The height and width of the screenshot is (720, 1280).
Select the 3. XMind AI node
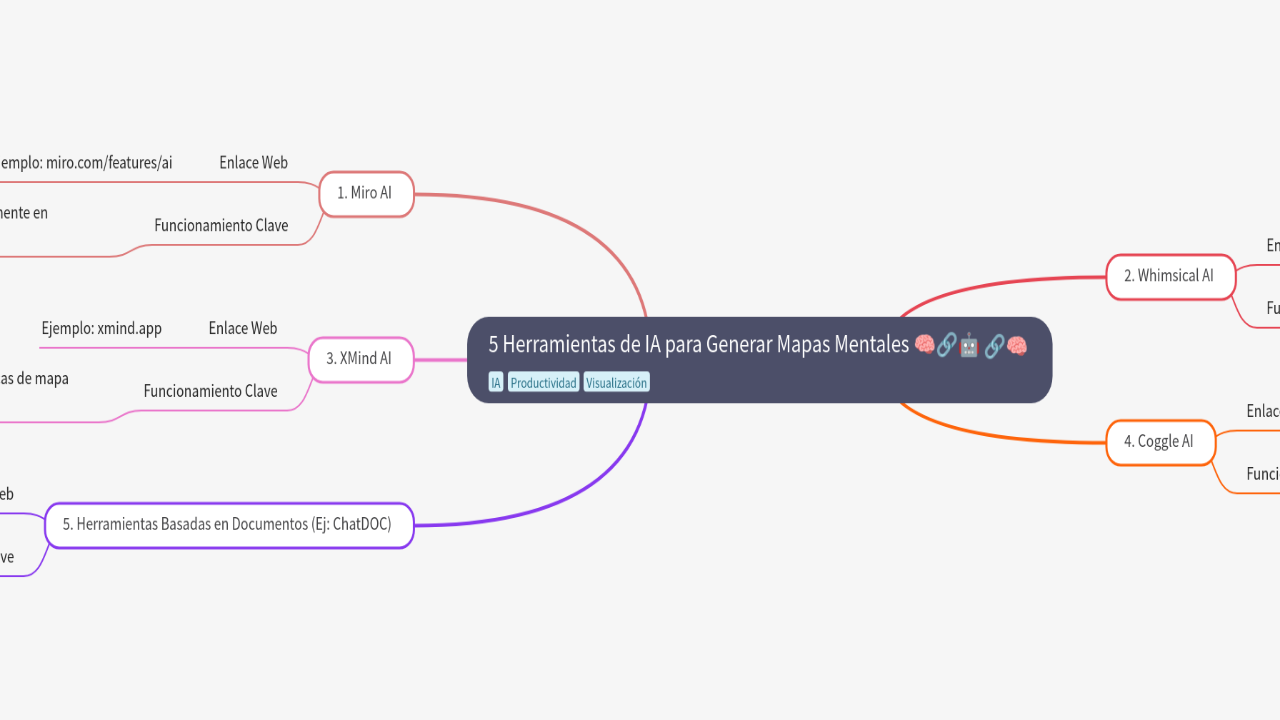click(x=360, y=358)
